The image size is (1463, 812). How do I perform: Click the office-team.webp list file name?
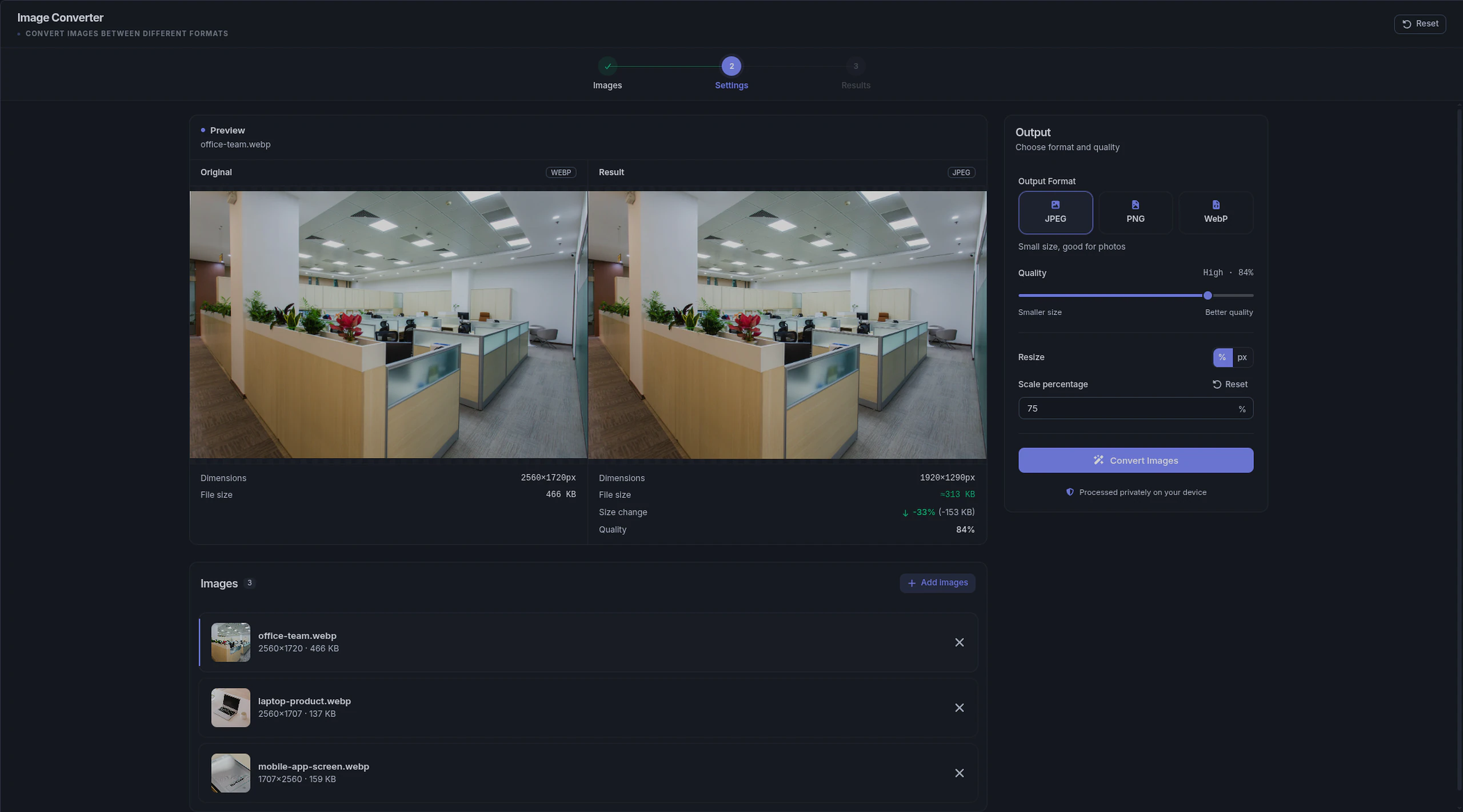coord(297,636)
